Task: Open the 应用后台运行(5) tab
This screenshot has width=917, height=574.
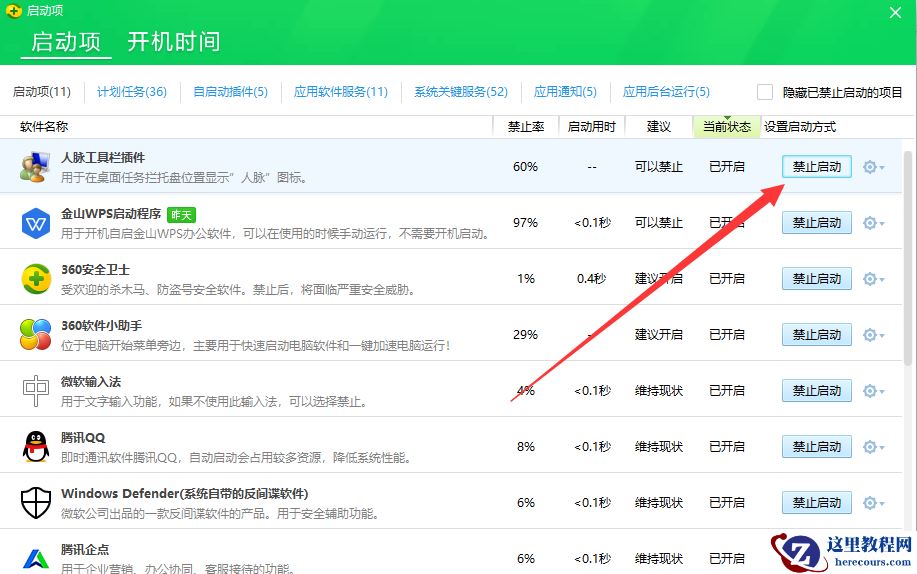Action: click(666, 92)
